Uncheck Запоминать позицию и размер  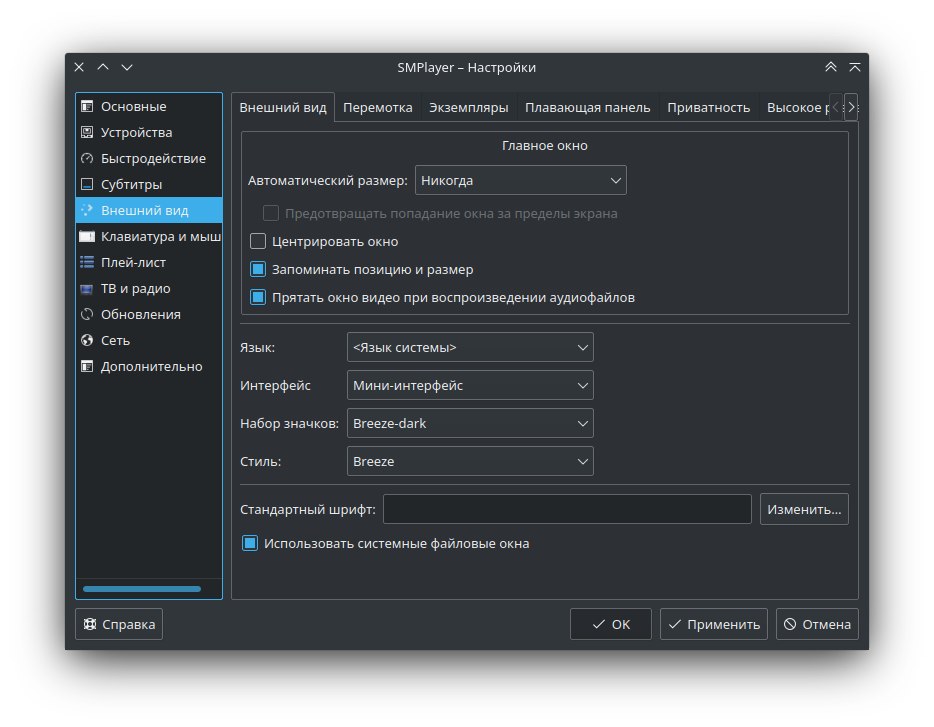pyautogui.click(x=258, y=269)
